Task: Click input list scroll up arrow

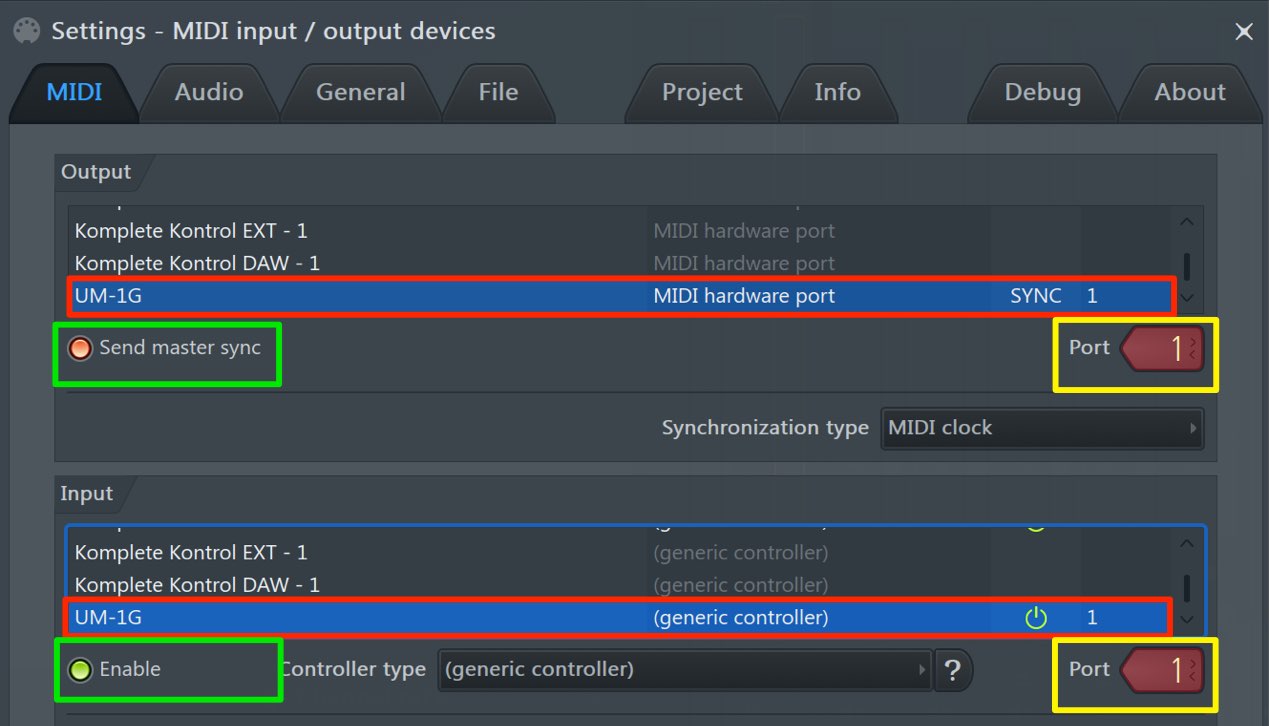Action: click(1187, 544)
